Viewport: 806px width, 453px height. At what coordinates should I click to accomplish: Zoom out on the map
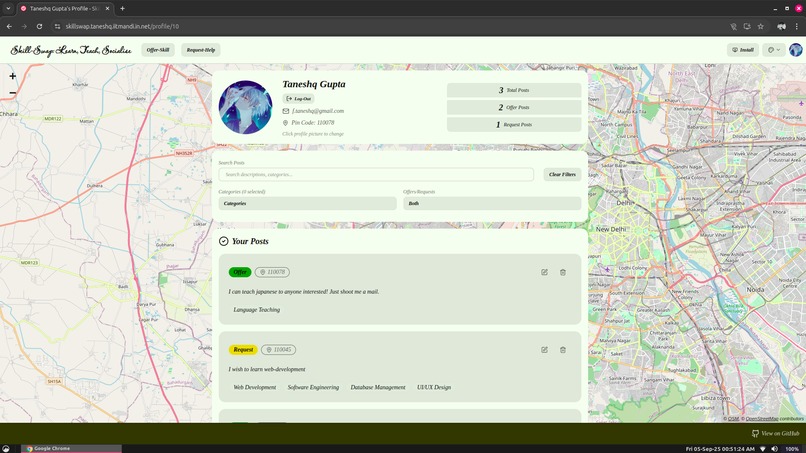click(x=12, y=93)
